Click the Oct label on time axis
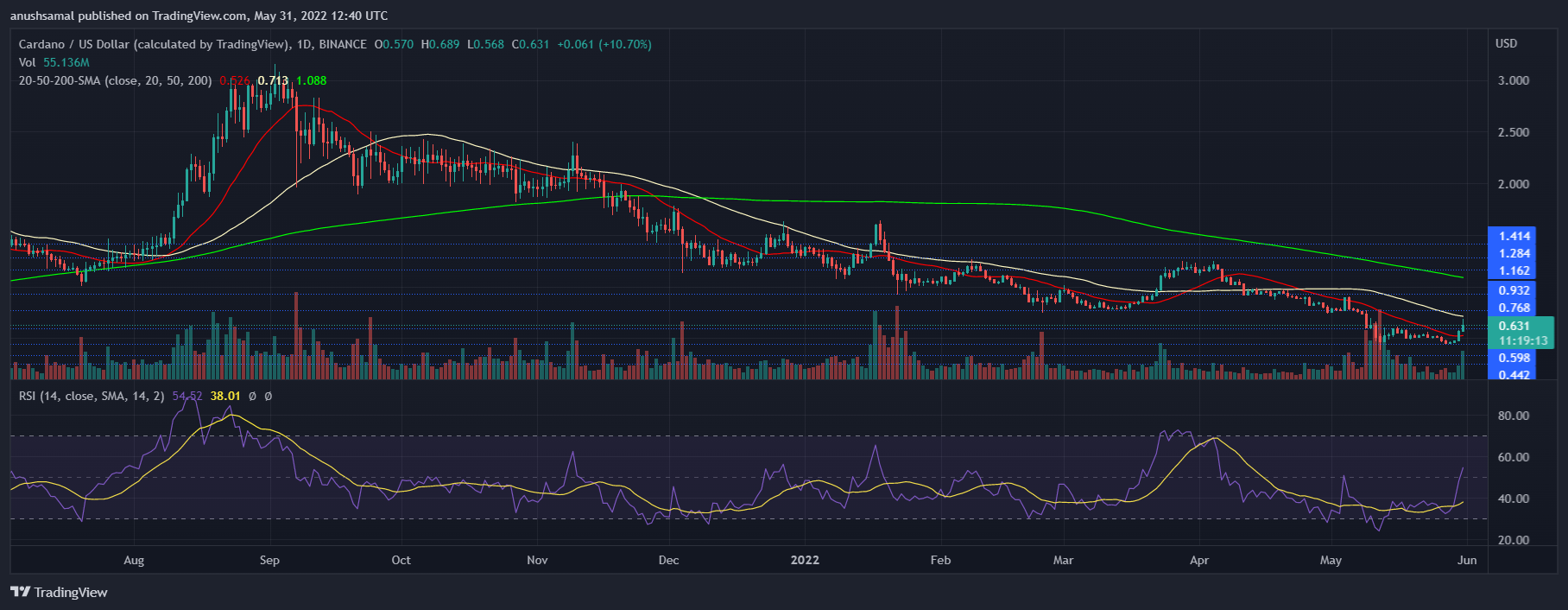 click(401, 560)
